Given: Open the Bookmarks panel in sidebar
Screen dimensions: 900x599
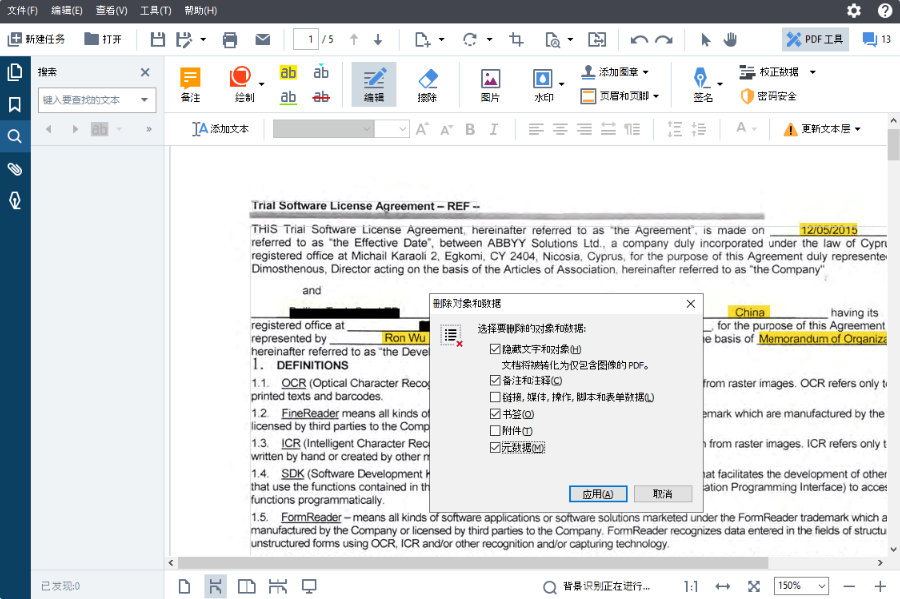Looking at the screenshot, I should pos(15,104).
